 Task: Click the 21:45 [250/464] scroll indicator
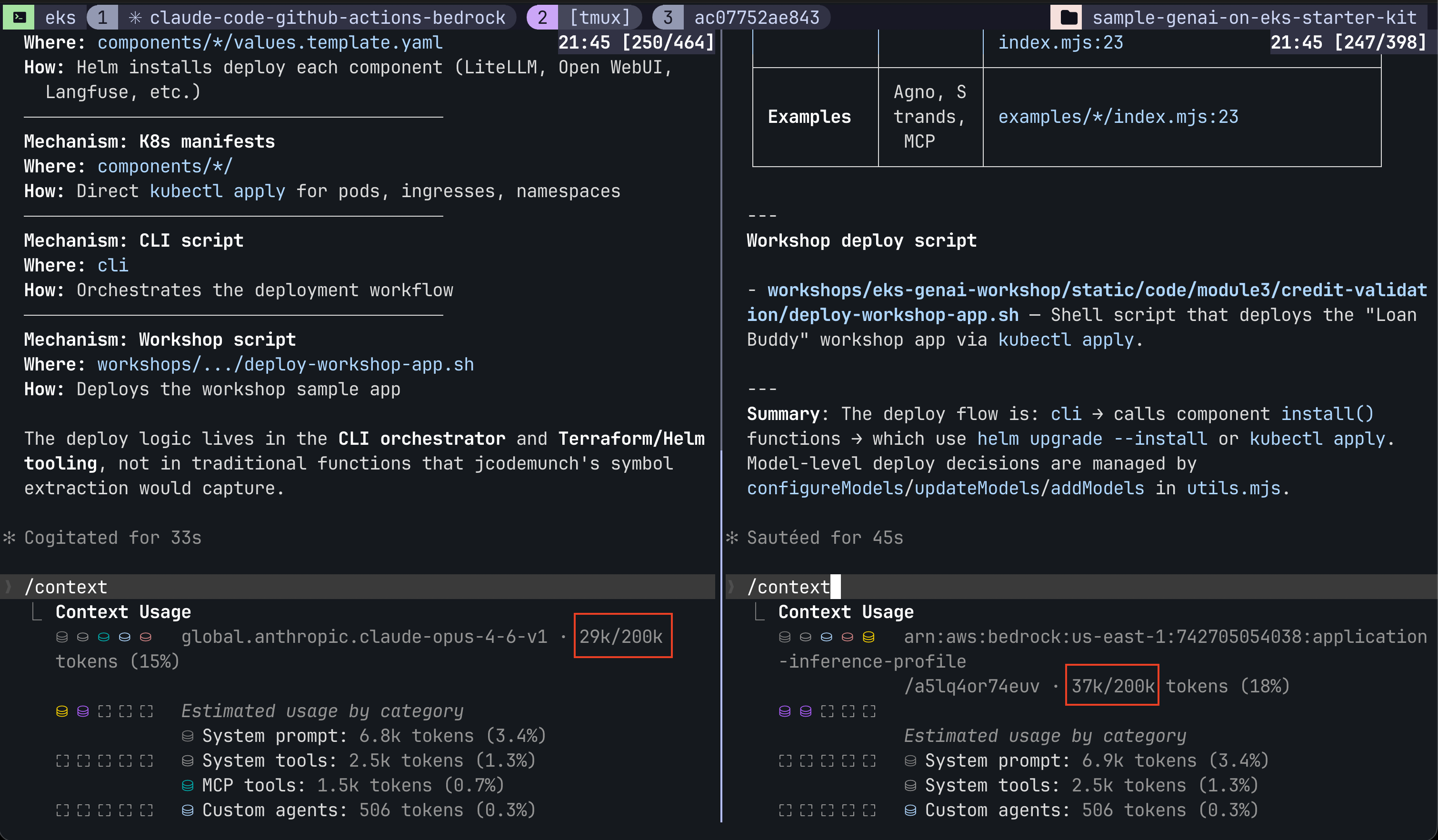(x=636, y=42)
